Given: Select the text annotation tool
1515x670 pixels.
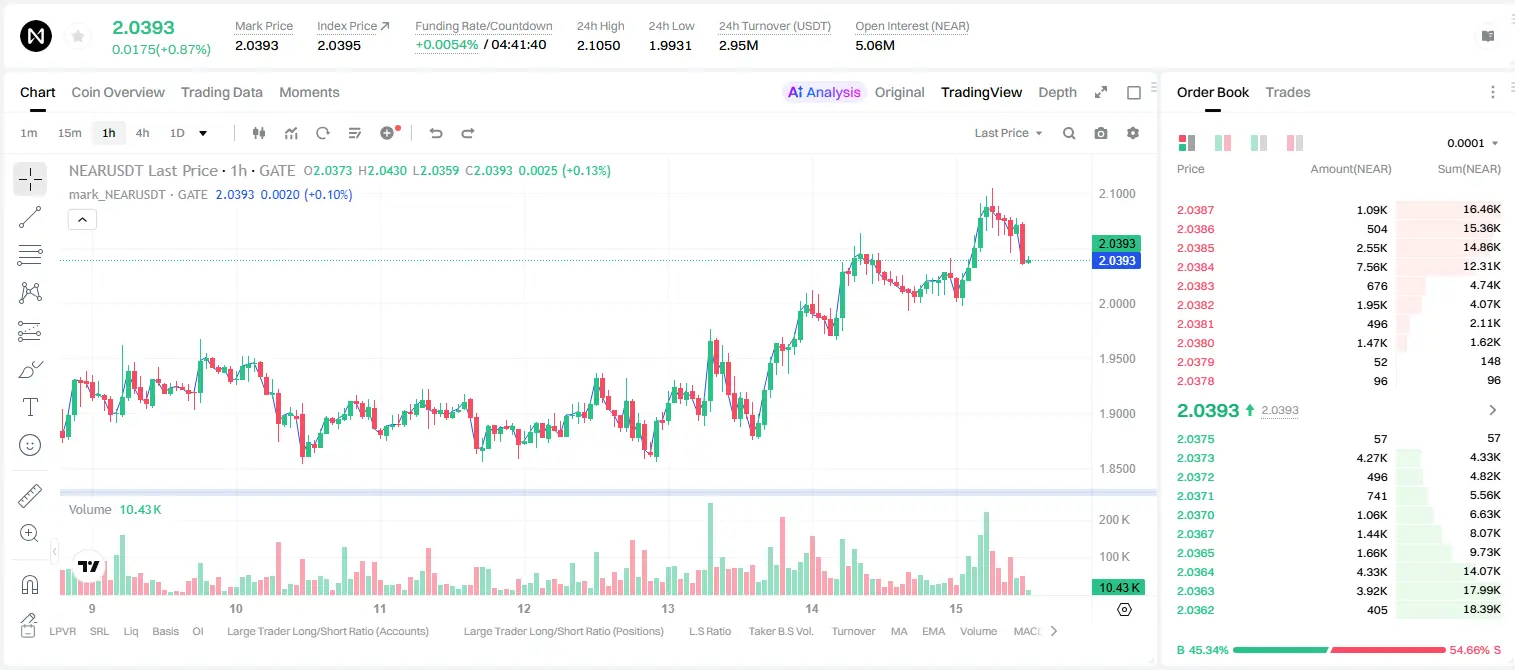Looking at the screenshot, I should (30, 407).
